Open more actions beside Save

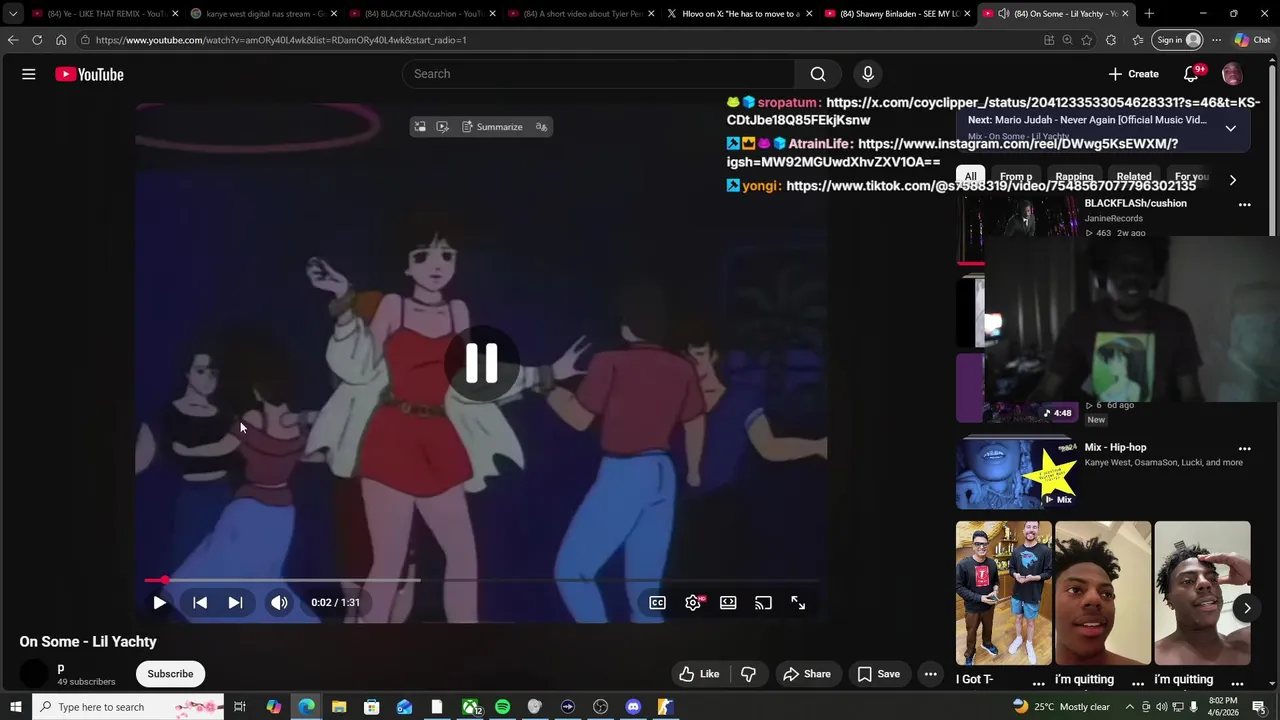pos(930,674)
